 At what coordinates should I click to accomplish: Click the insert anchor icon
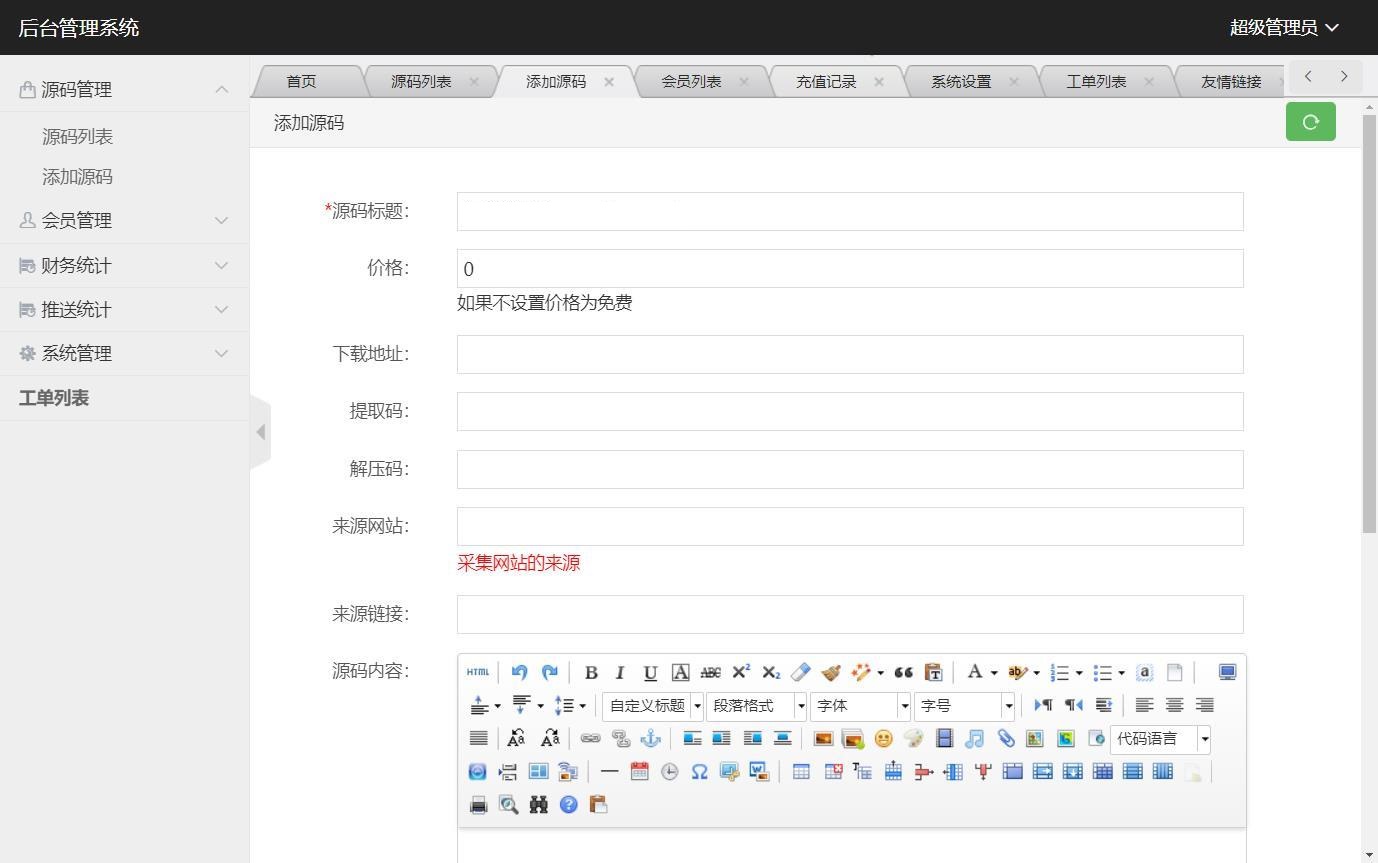tap(653, 738)
